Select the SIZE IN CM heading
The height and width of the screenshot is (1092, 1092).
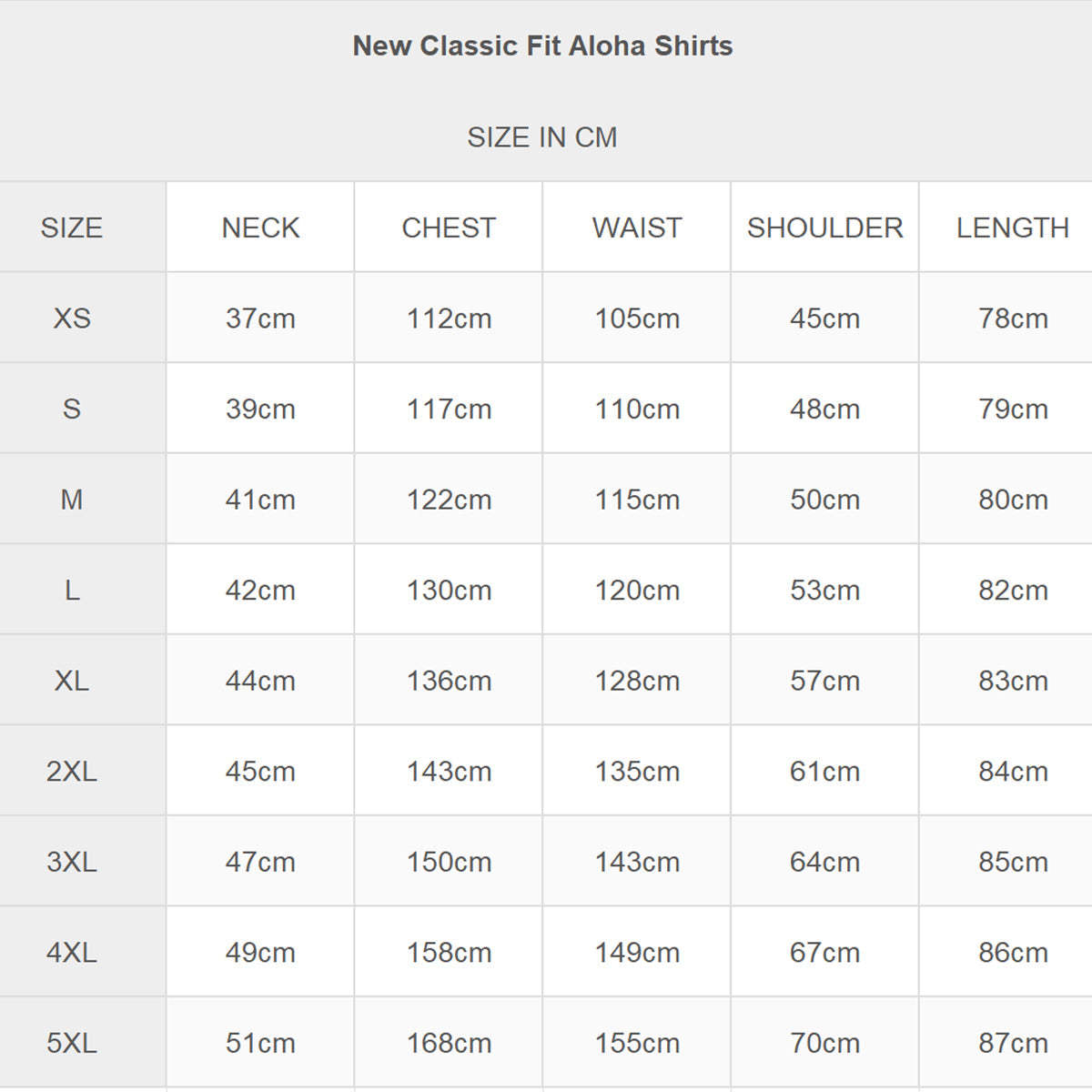point(542,137)
